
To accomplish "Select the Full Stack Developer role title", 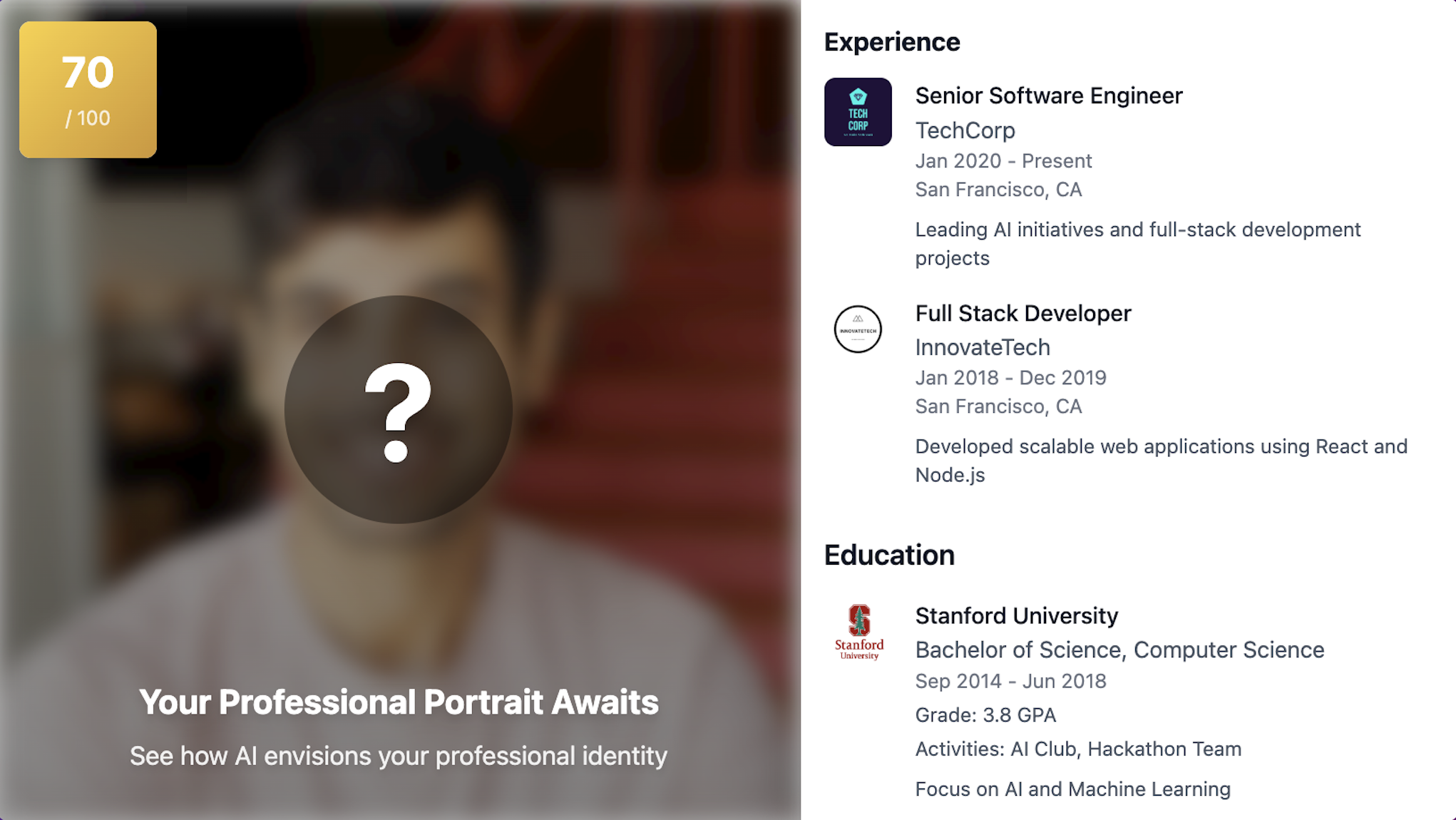I will point(1023,313).
